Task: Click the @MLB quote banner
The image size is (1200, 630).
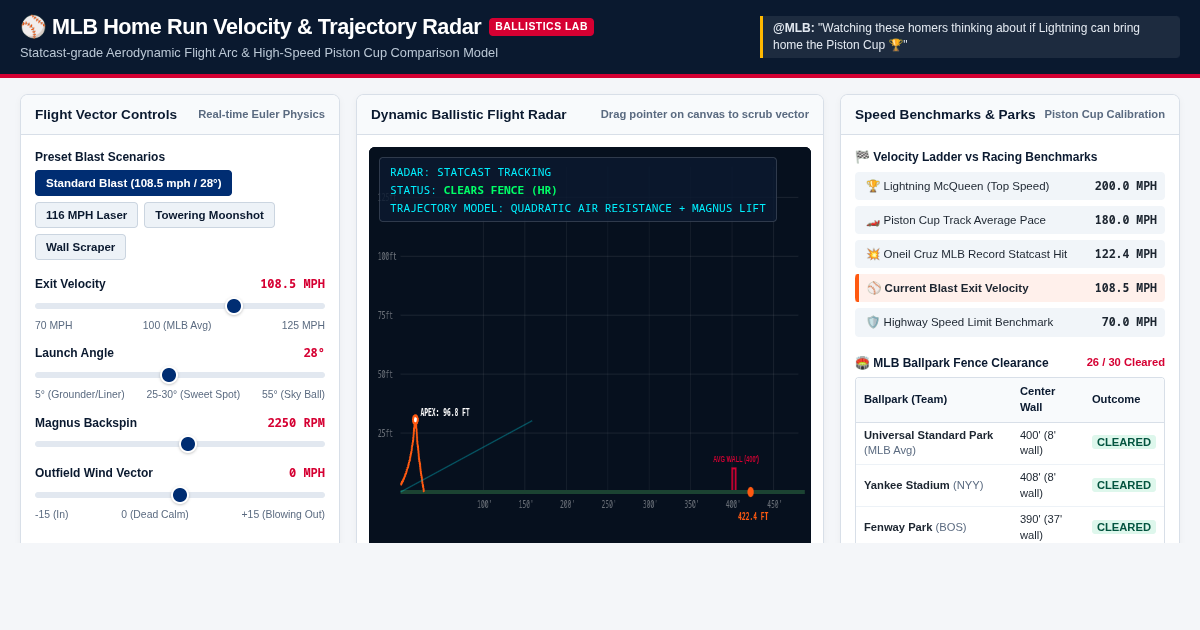Action: pyautogui.click(x=970, y=37)
